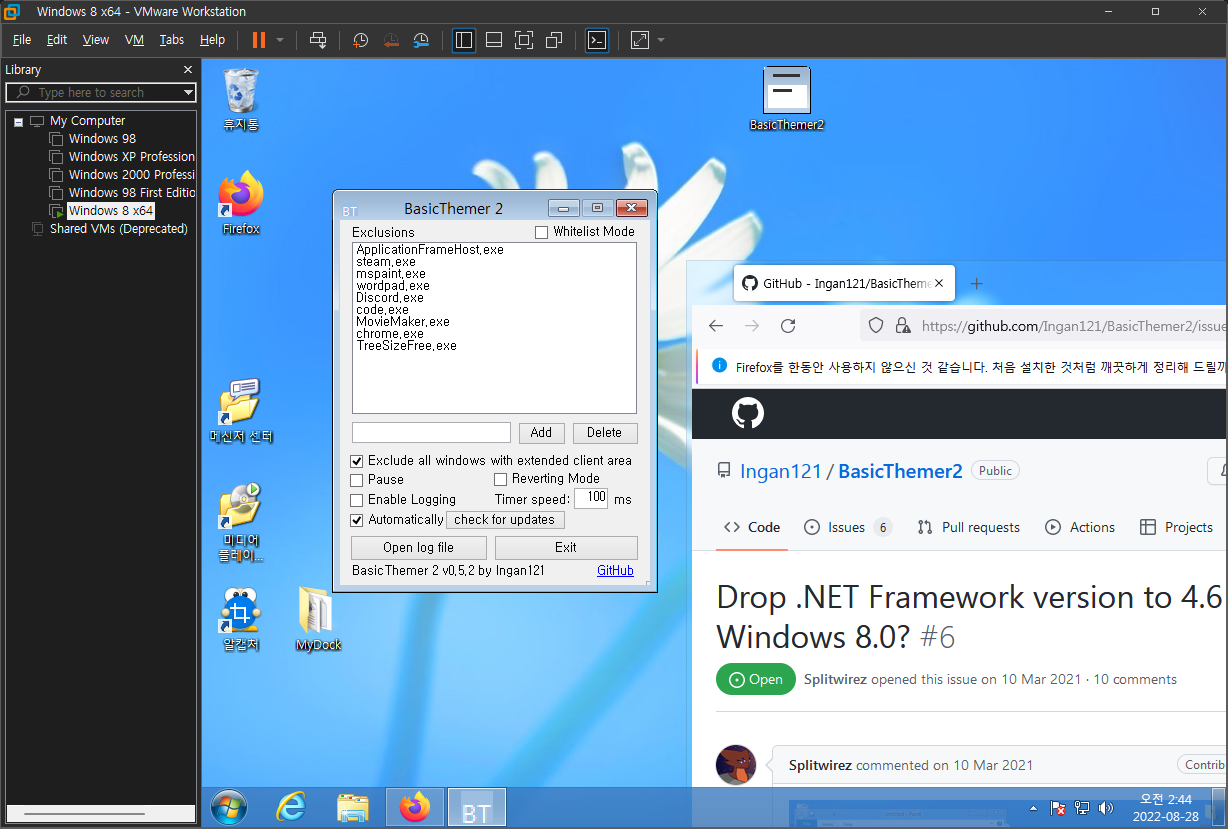The height and width of the screenshot is (829, 1228).
Task: Click the BasicThemer2 desktop icon
Action: pyautogui.click(x=787, y=99)
